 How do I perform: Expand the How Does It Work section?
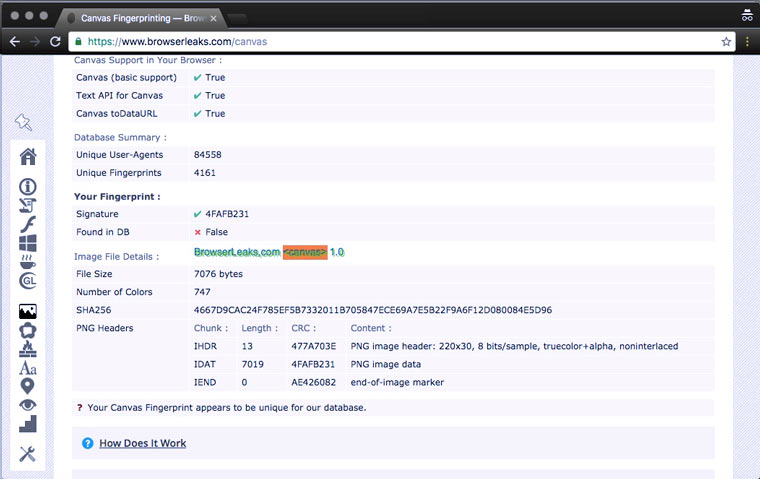[142, 443]
